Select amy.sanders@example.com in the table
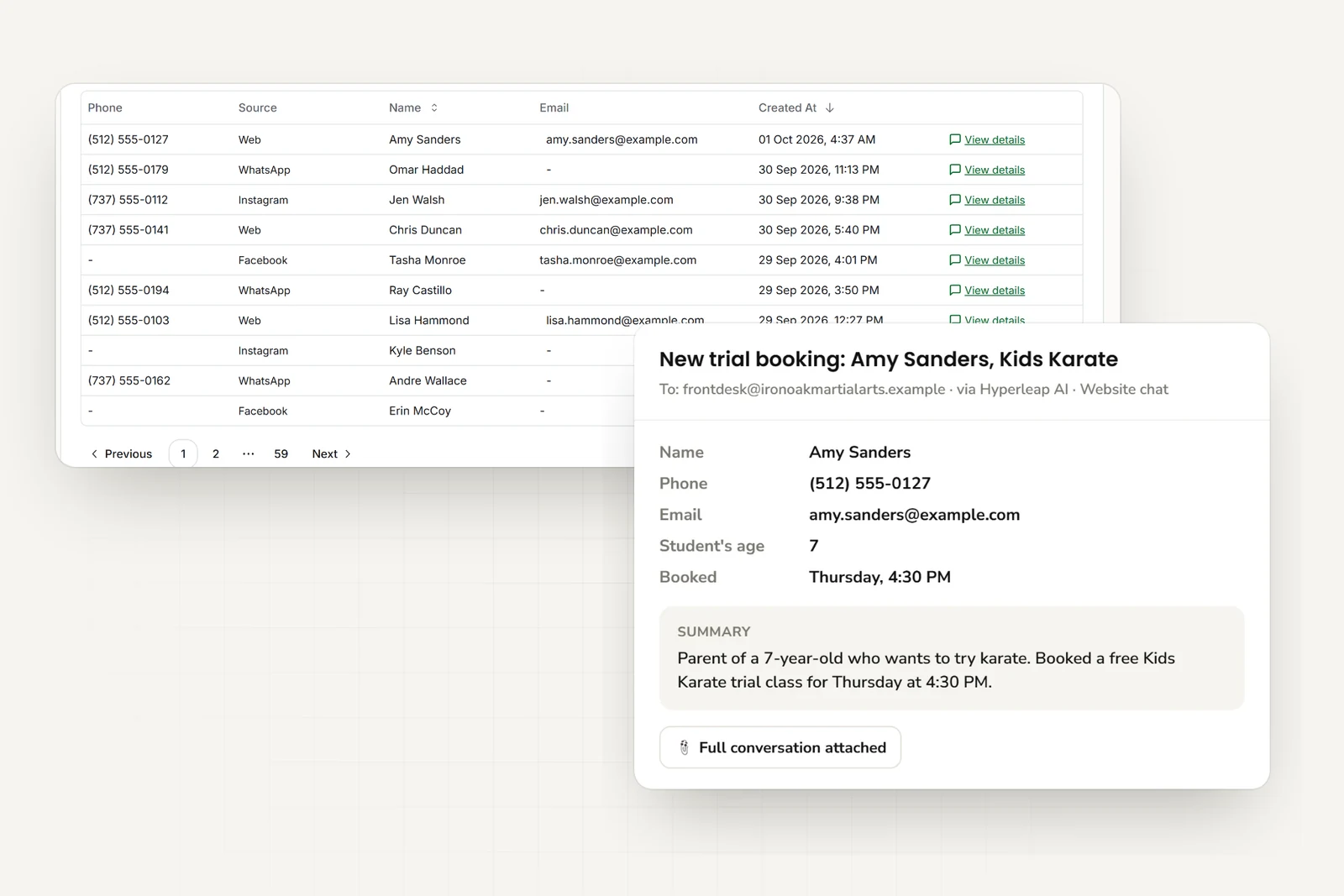Image resolution: width=1344 pixels, height=896 pixels. 622,139
